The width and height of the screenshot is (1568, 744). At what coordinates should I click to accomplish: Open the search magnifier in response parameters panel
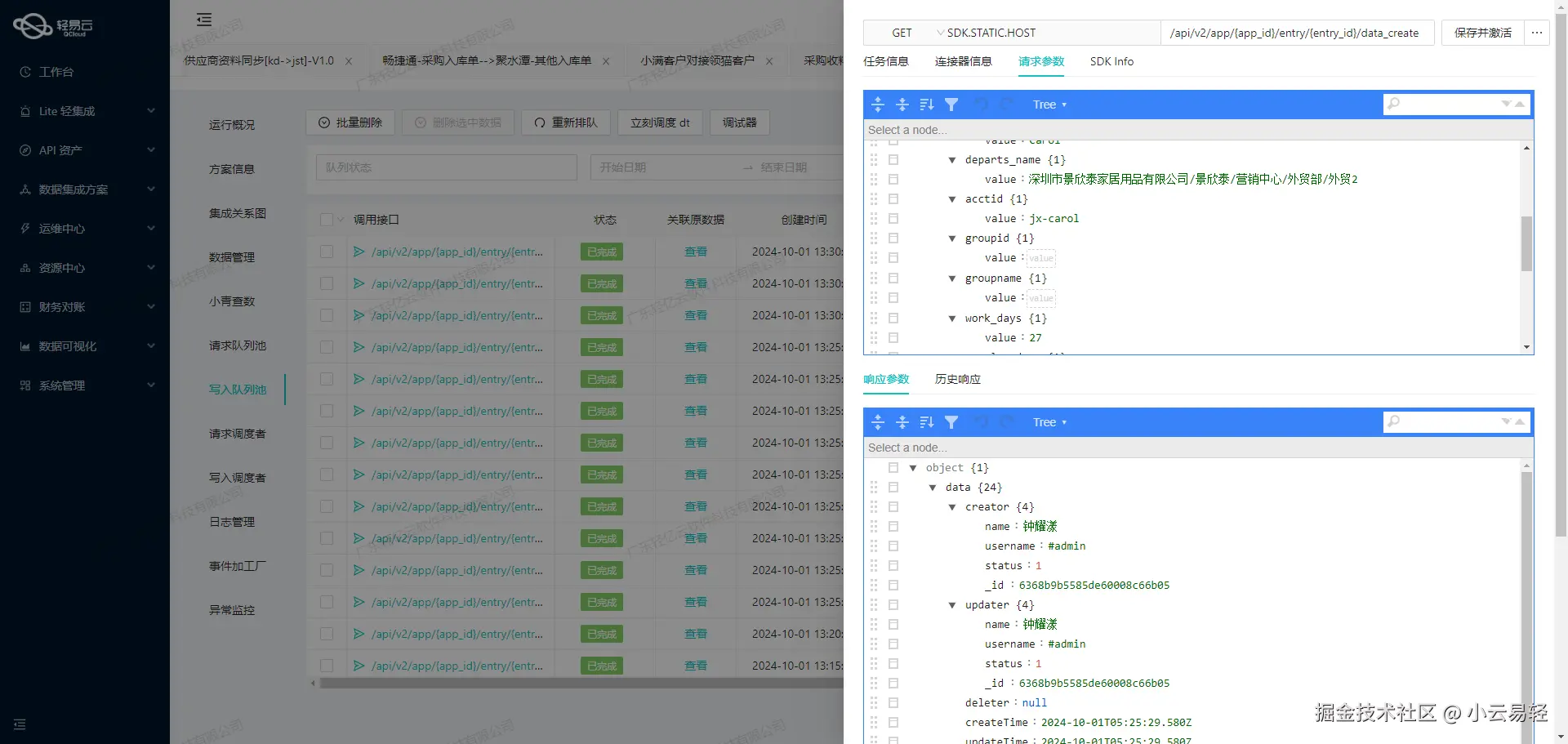(x=1394, y=421)
